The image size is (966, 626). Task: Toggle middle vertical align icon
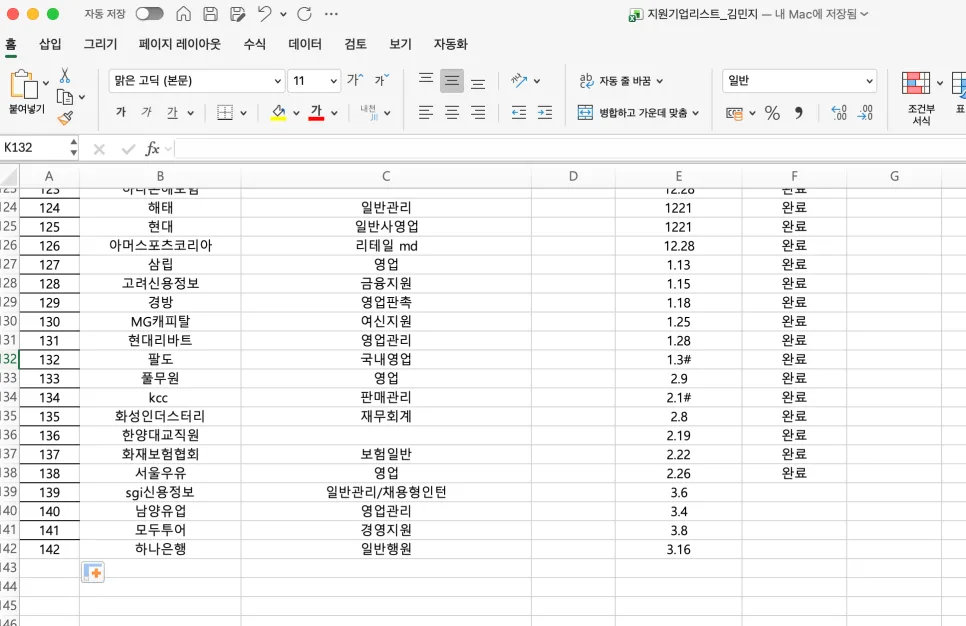pyautogui.click(x=452, y=81)
